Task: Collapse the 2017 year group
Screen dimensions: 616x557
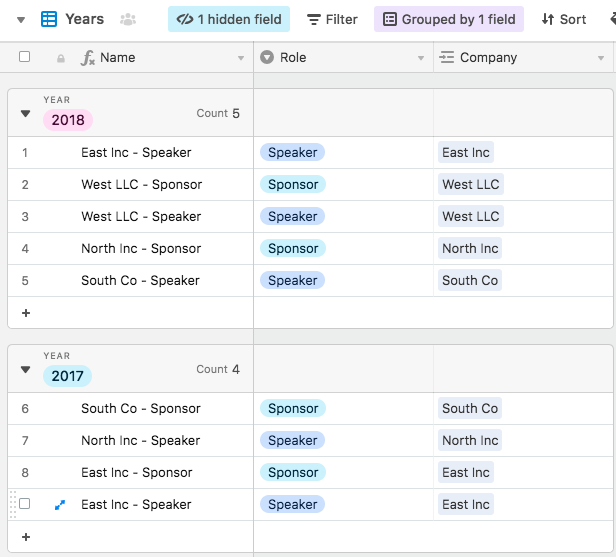Action: (x=26, y=370)
